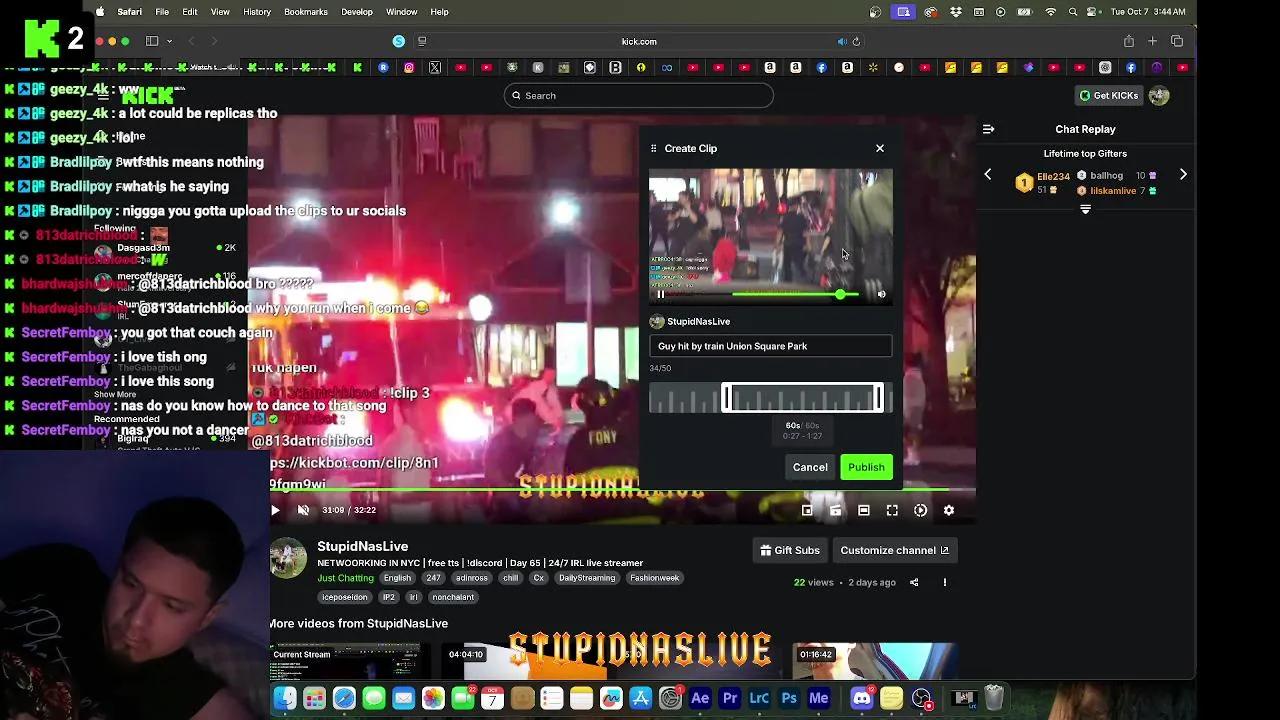Open Premiere Pro from the Dock
Screen dimensions: 1280x720
730,698
